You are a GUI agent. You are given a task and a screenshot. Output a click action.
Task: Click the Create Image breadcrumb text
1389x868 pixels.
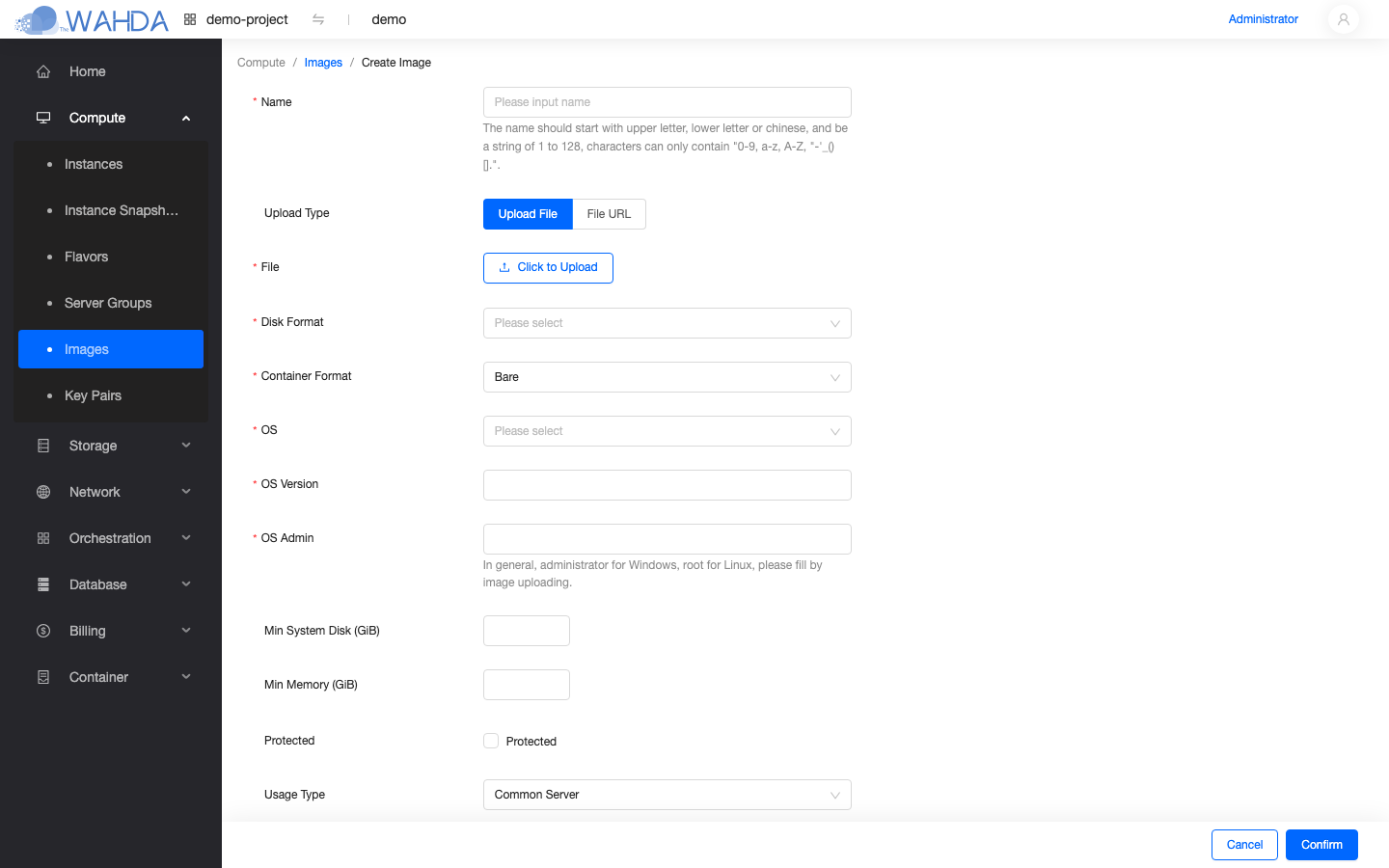click(396, 63)
